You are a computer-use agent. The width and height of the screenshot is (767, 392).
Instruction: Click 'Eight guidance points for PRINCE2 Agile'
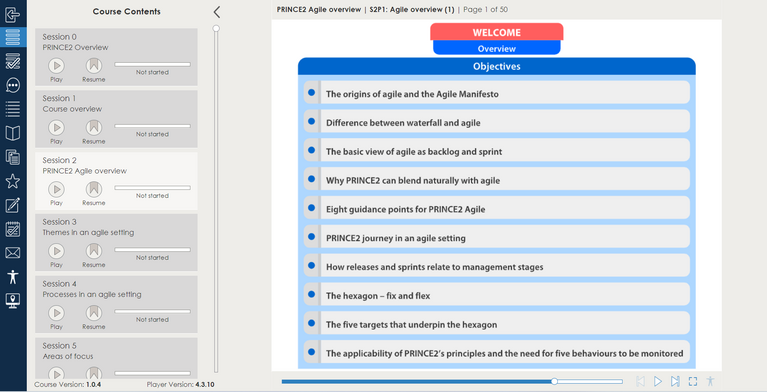pos(496,208)
